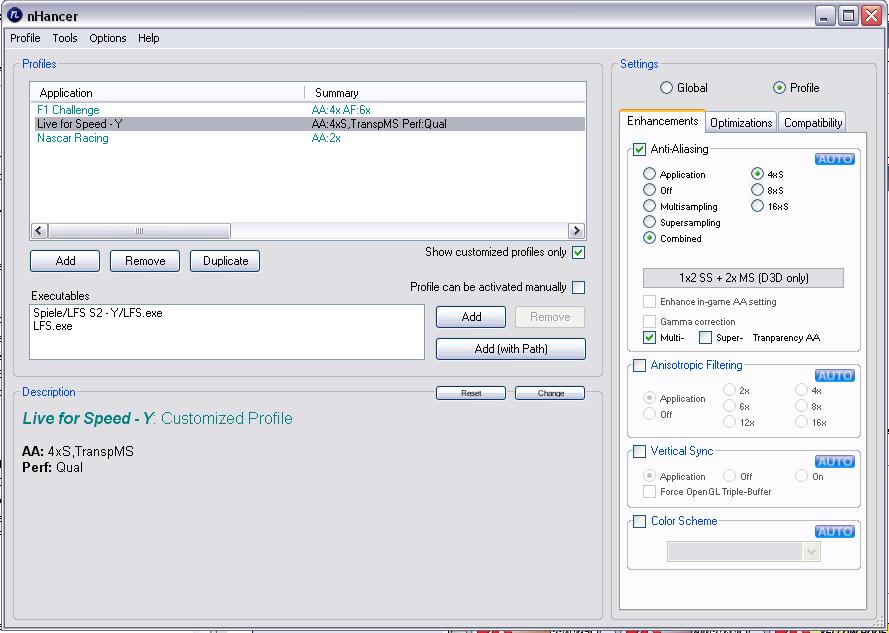Open the Options menu

coord(108,38)
